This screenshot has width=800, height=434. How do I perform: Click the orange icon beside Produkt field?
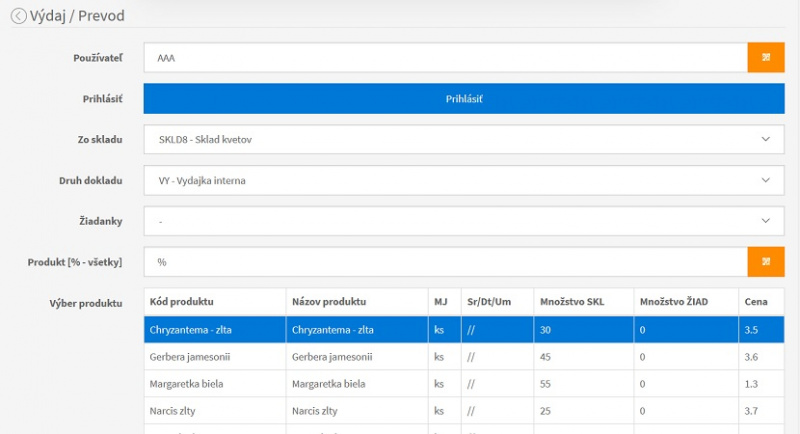pos(766,262)
